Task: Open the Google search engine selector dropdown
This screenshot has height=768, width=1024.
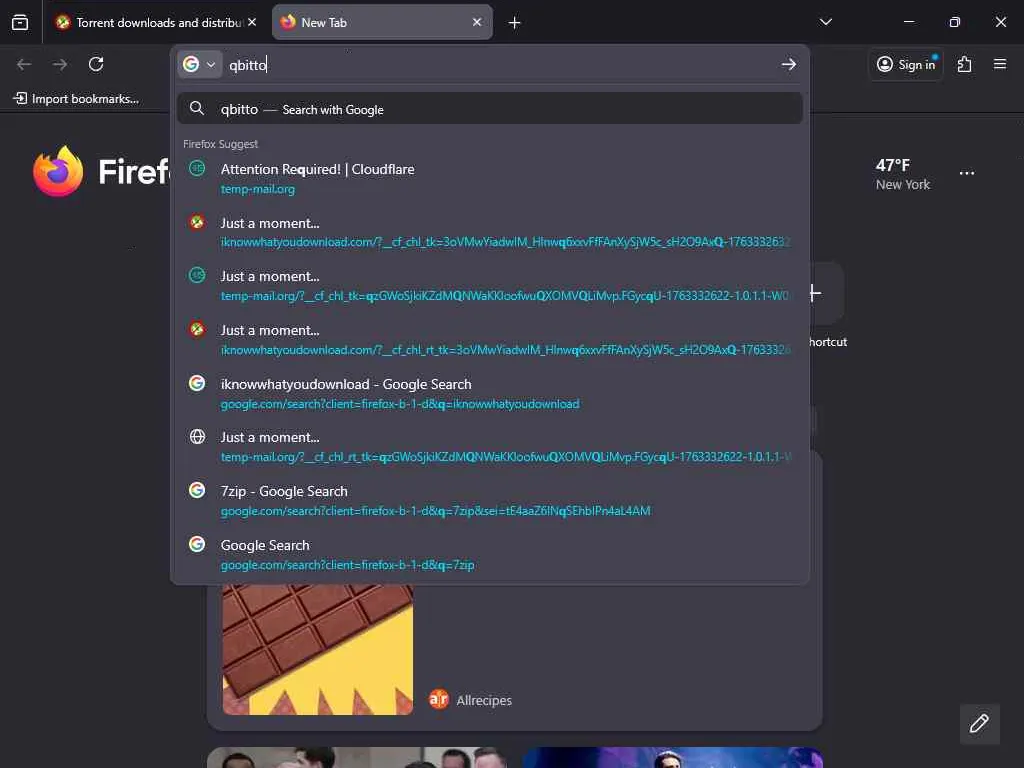Action: point(200,64)
